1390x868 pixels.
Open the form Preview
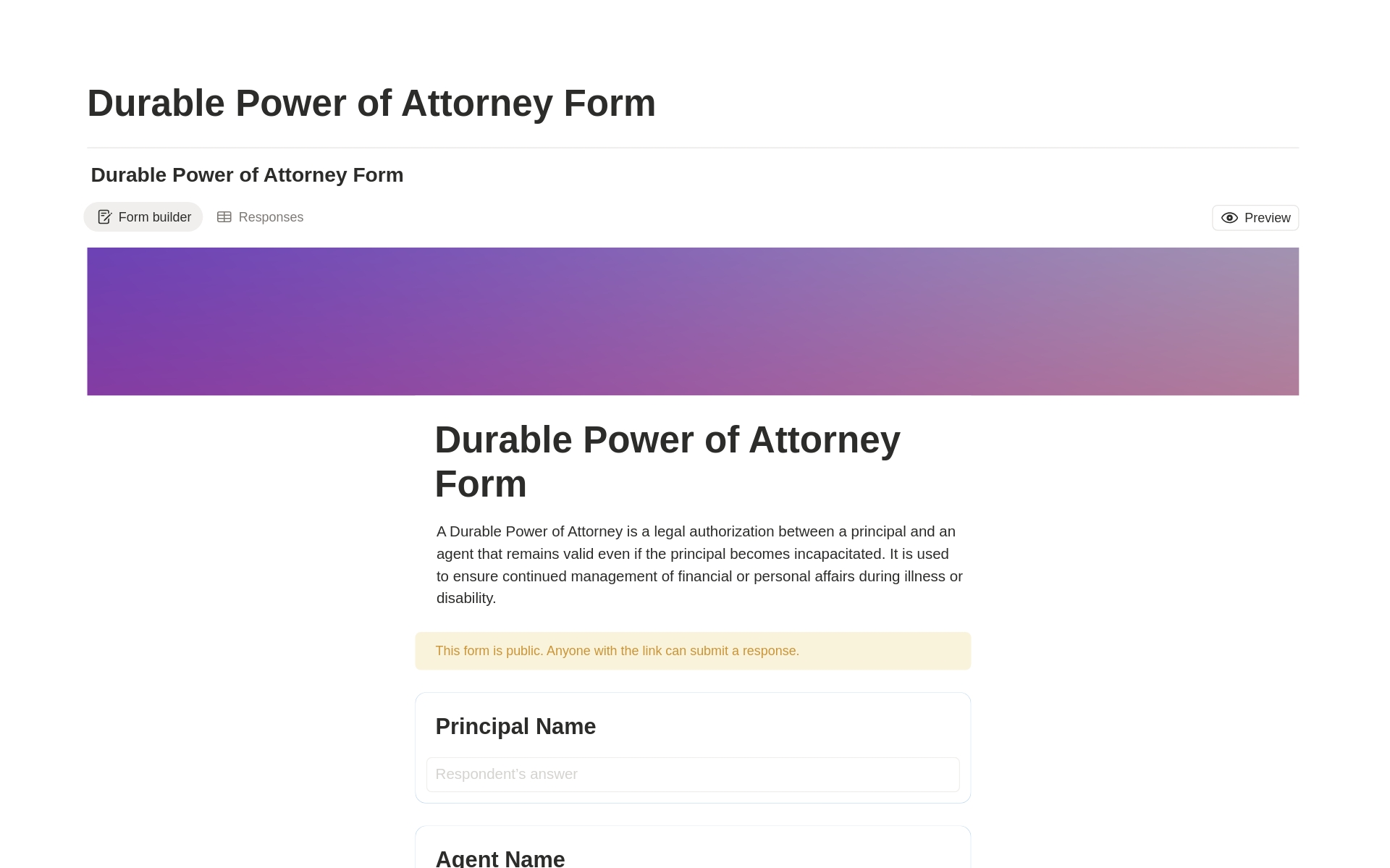[1255, 217]
